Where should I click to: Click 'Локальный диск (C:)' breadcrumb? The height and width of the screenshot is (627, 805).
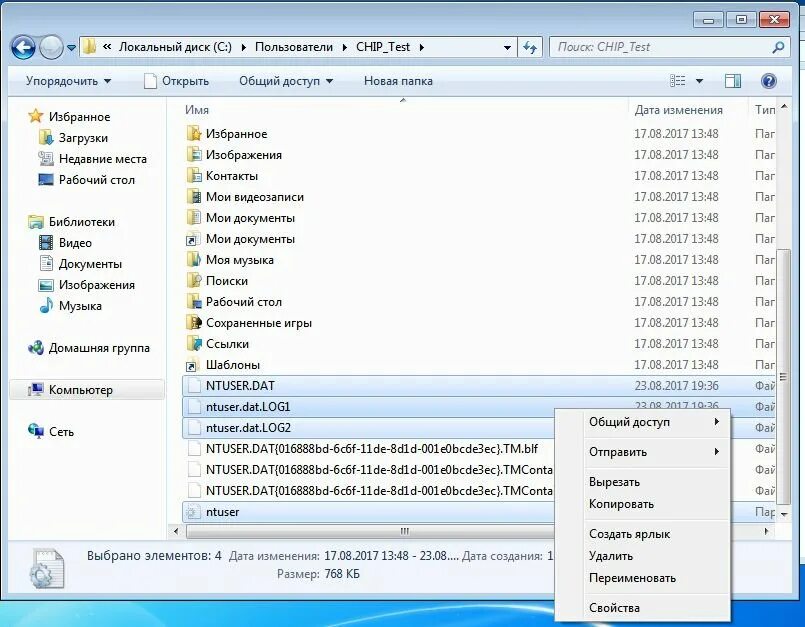tap(176, 47)
